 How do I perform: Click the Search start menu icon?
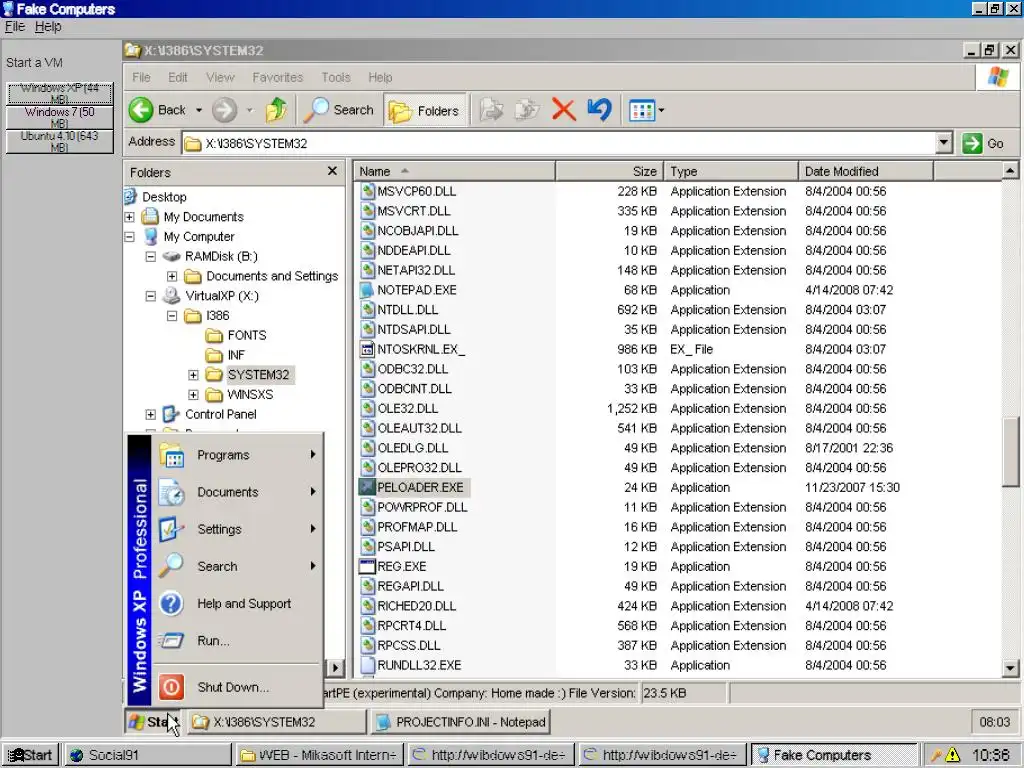(172, 566)
